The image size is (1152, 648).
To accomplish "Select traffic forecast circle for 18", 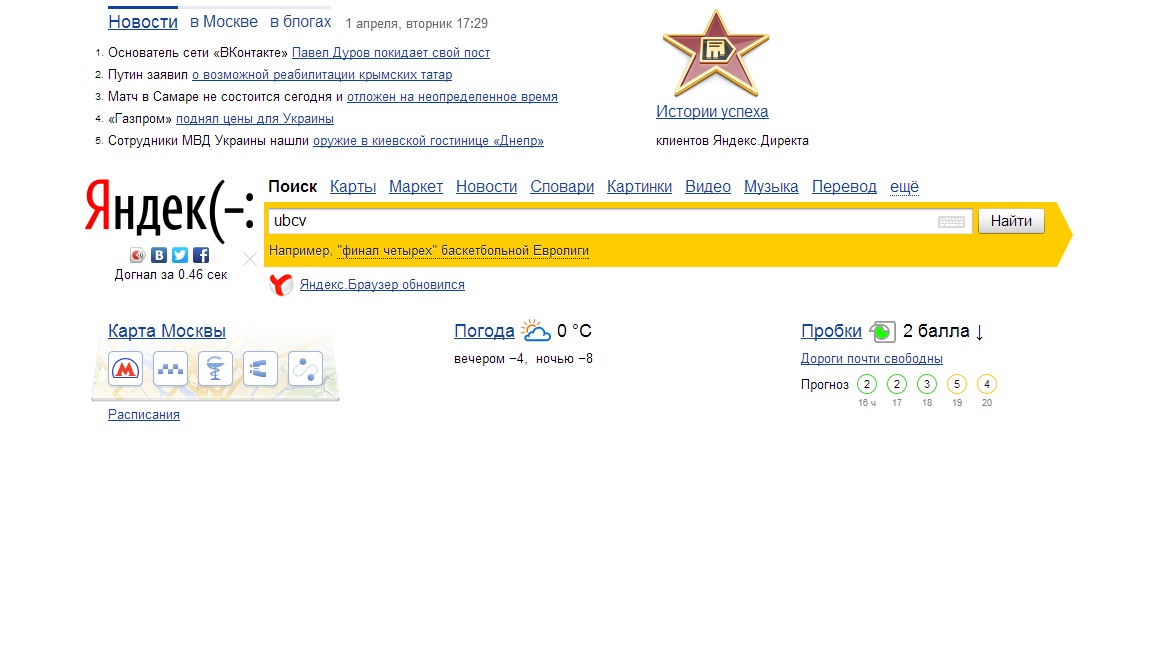I will click(927, 384).
